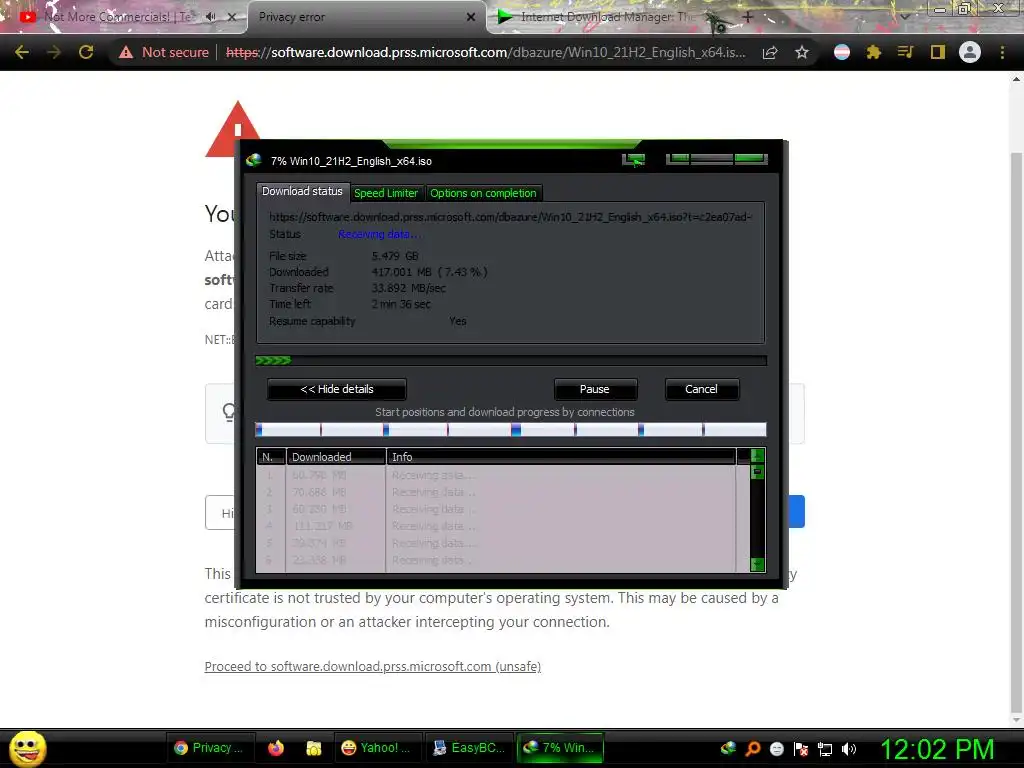1024x768 pixels.
Task: Mute the YouTube tab via speaker icon
Action: [x=211, y=17]
